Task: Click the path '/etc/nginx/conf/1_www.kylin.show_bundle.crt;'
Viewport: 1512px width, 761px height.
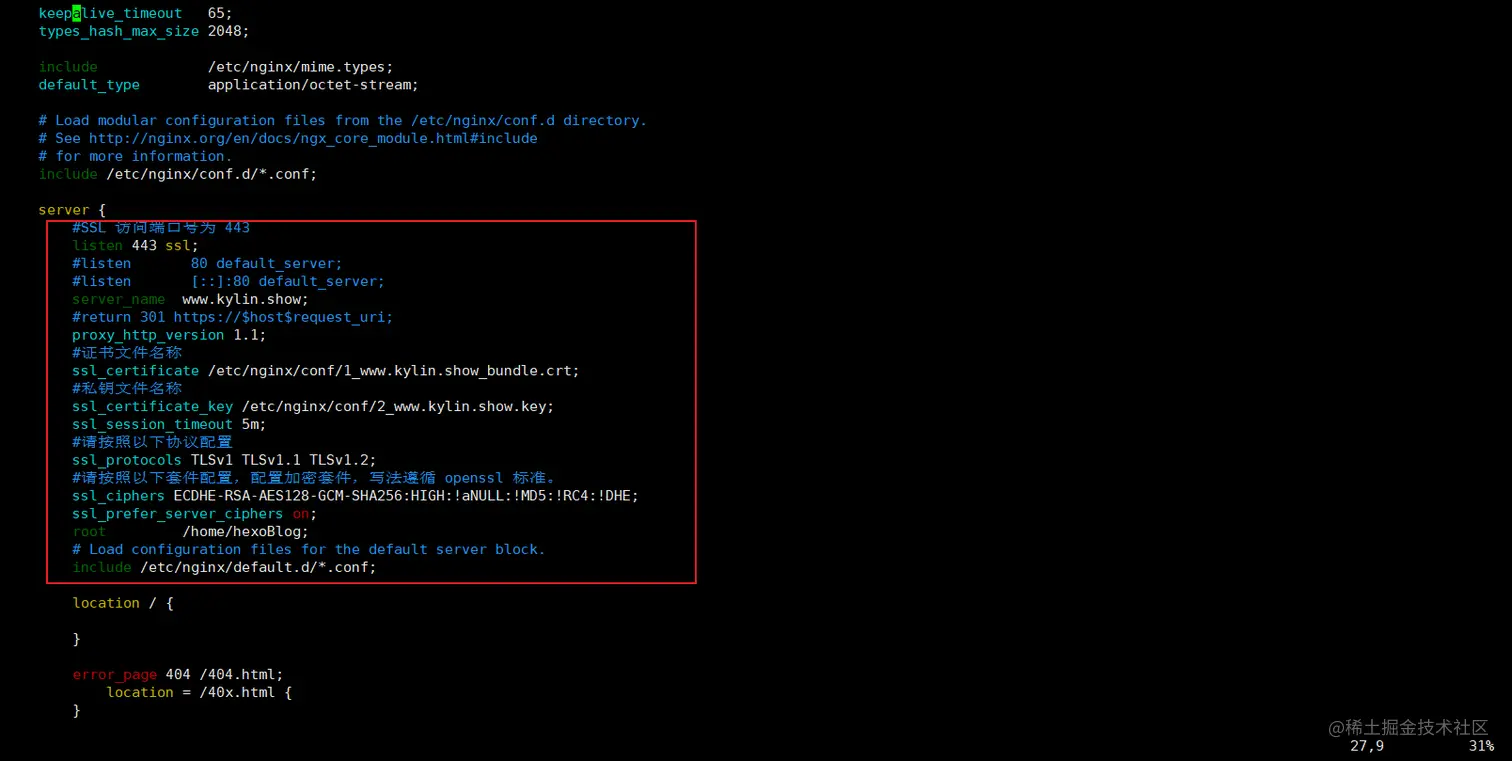Action: click(393, 370)
